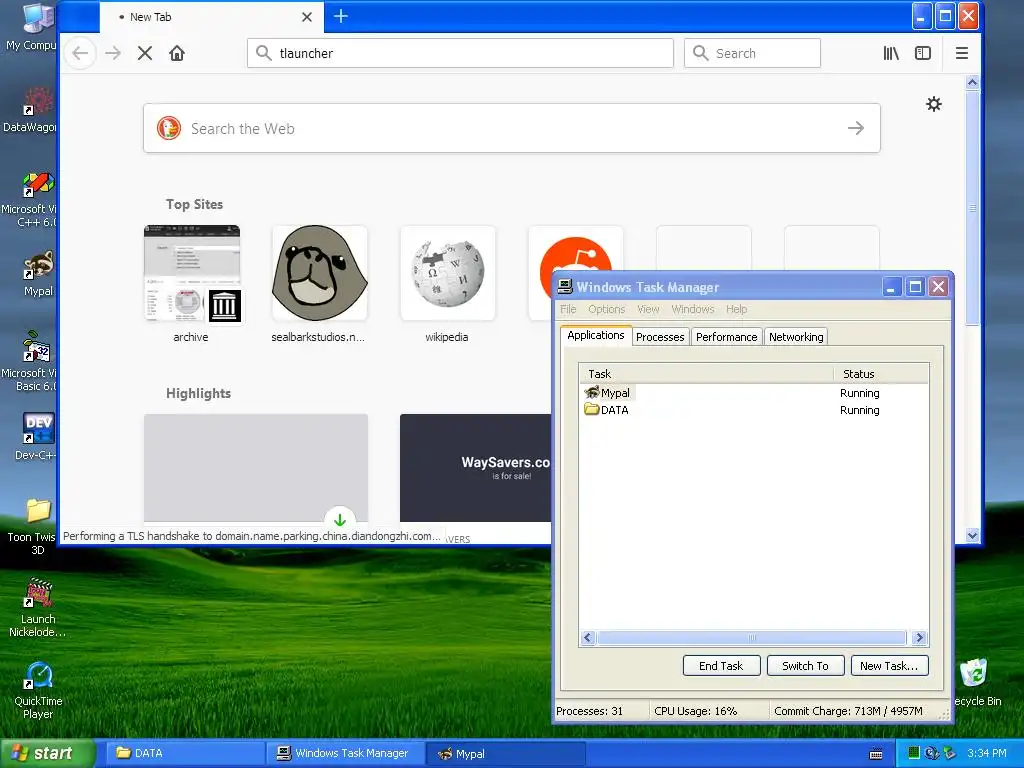This screenshot has height=768, width=1024.
Task: Open the View menu in Task Manager
Action: [x=648, y=309]
